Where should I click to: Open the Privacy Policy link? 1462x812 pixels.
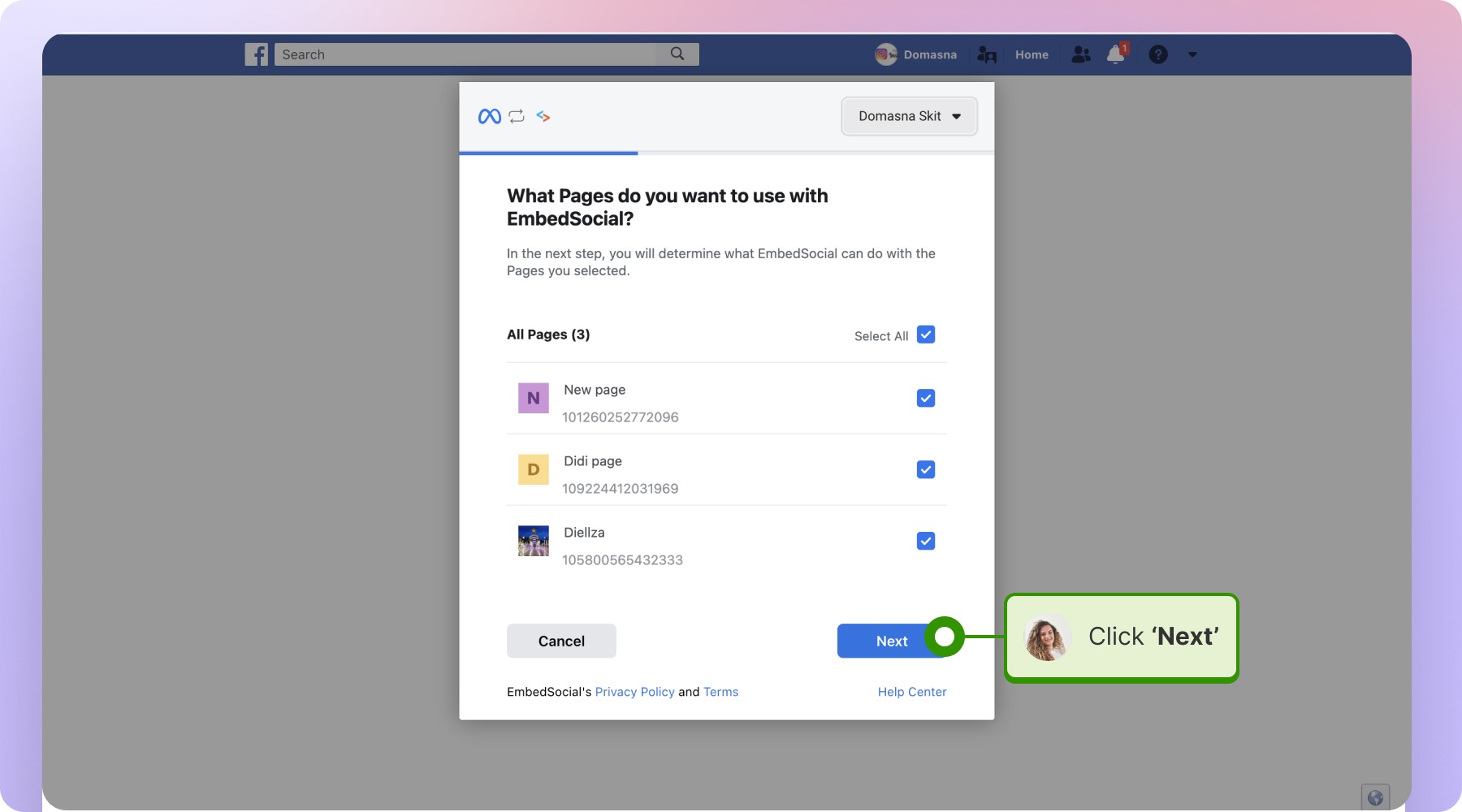[635, 692]
